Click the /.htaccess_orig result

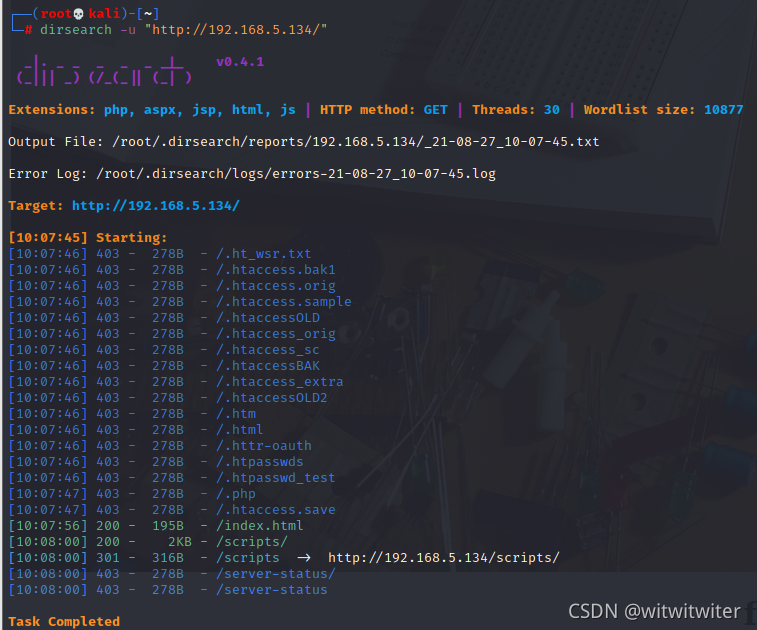[x=276, y=334]
